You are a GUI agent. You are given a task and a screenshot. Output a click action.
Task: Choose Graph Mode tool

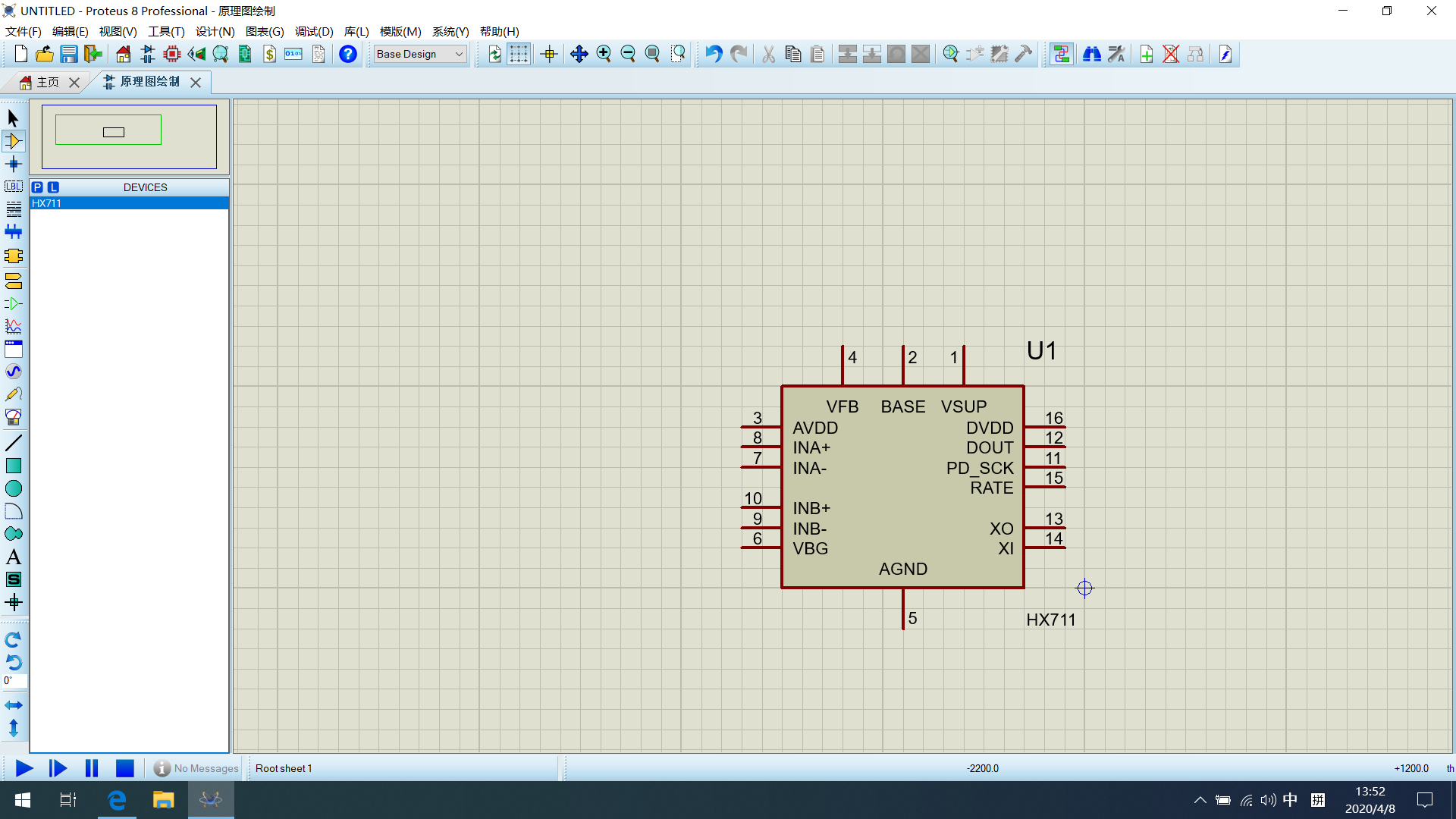[x=14, y=327]
